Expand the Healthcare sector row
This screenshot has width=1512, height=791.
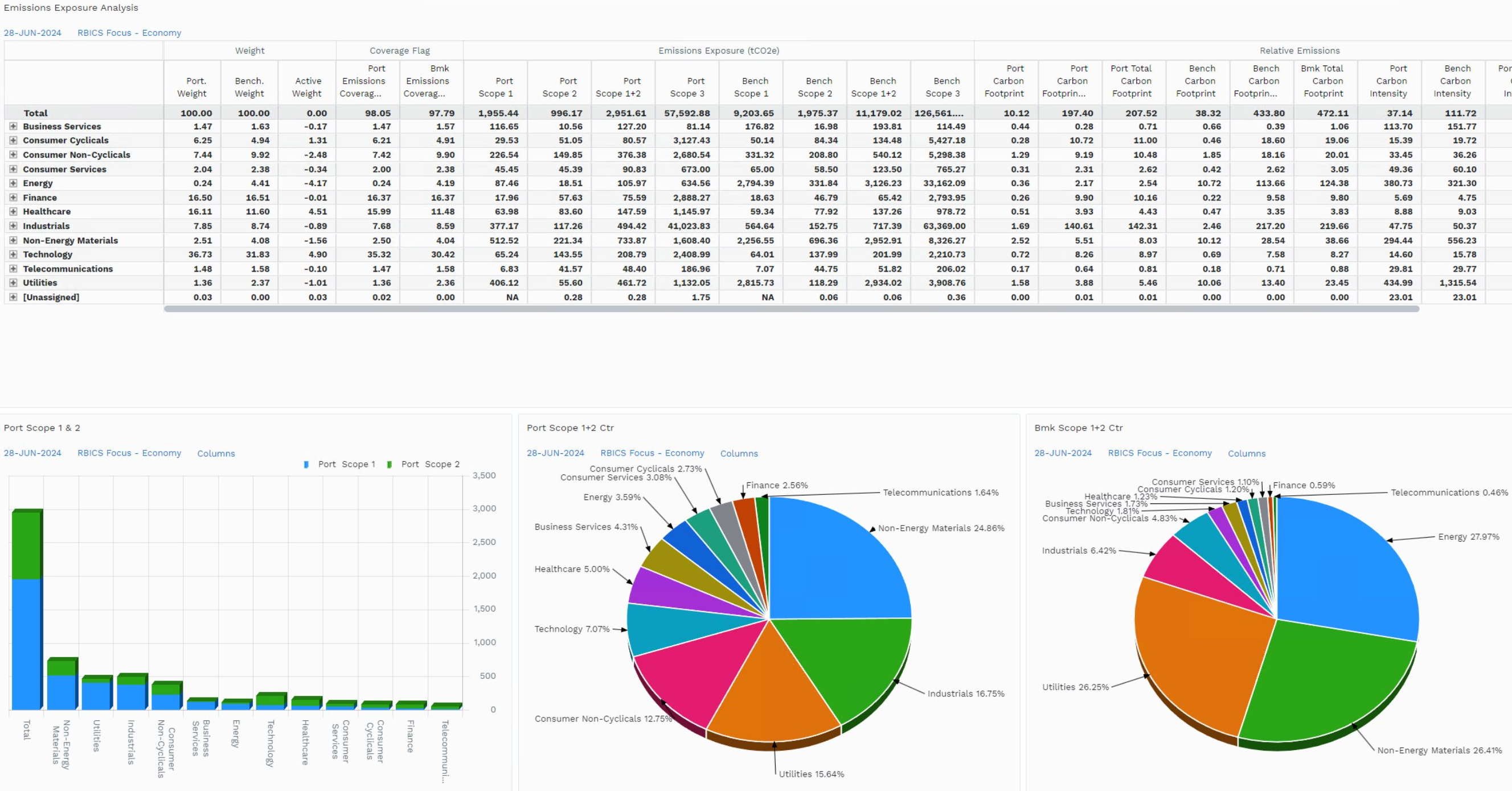point(13,211)
